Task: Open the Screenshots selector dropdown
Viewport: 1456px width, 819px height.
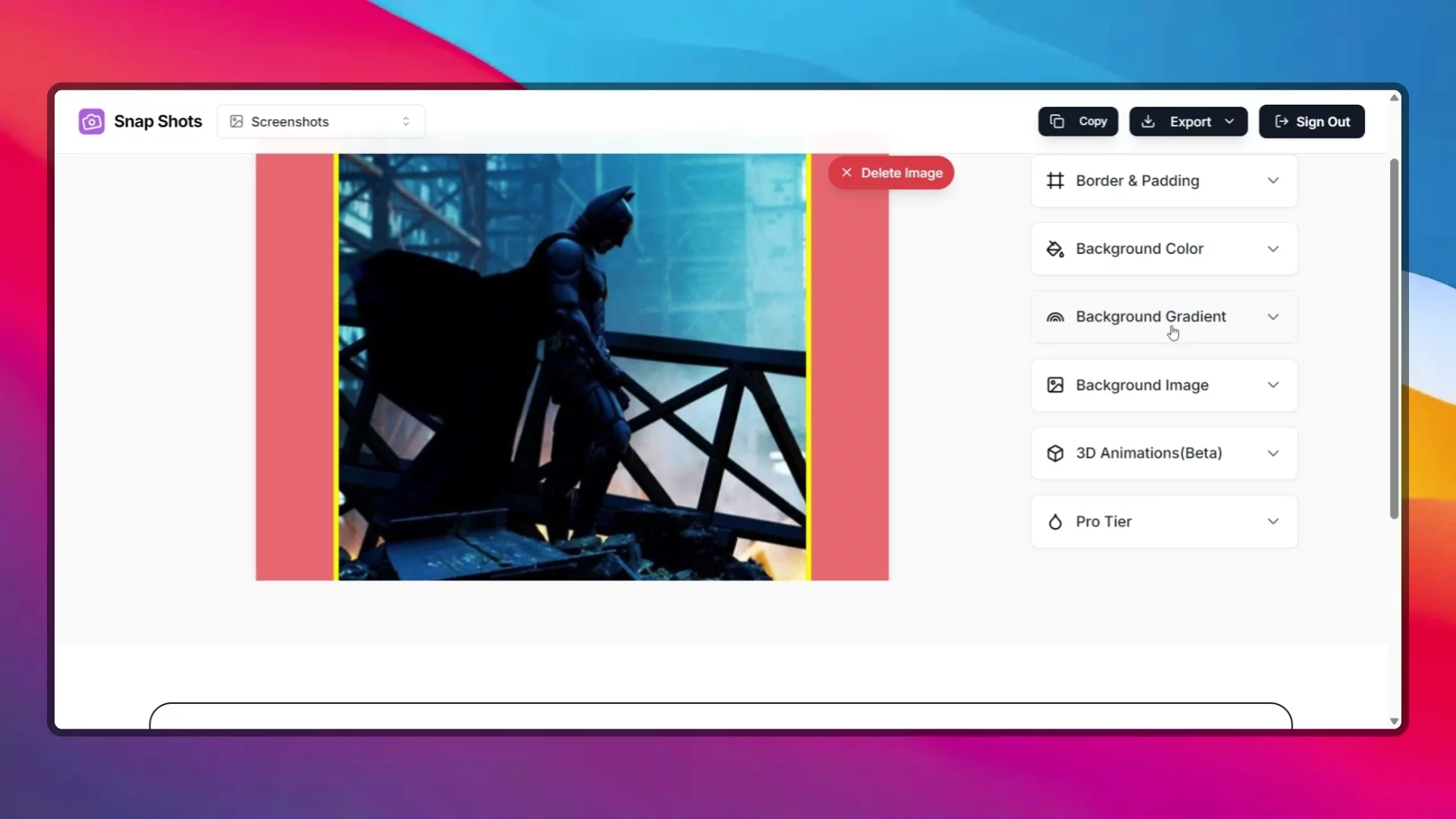Action: [x=321, y=121]
